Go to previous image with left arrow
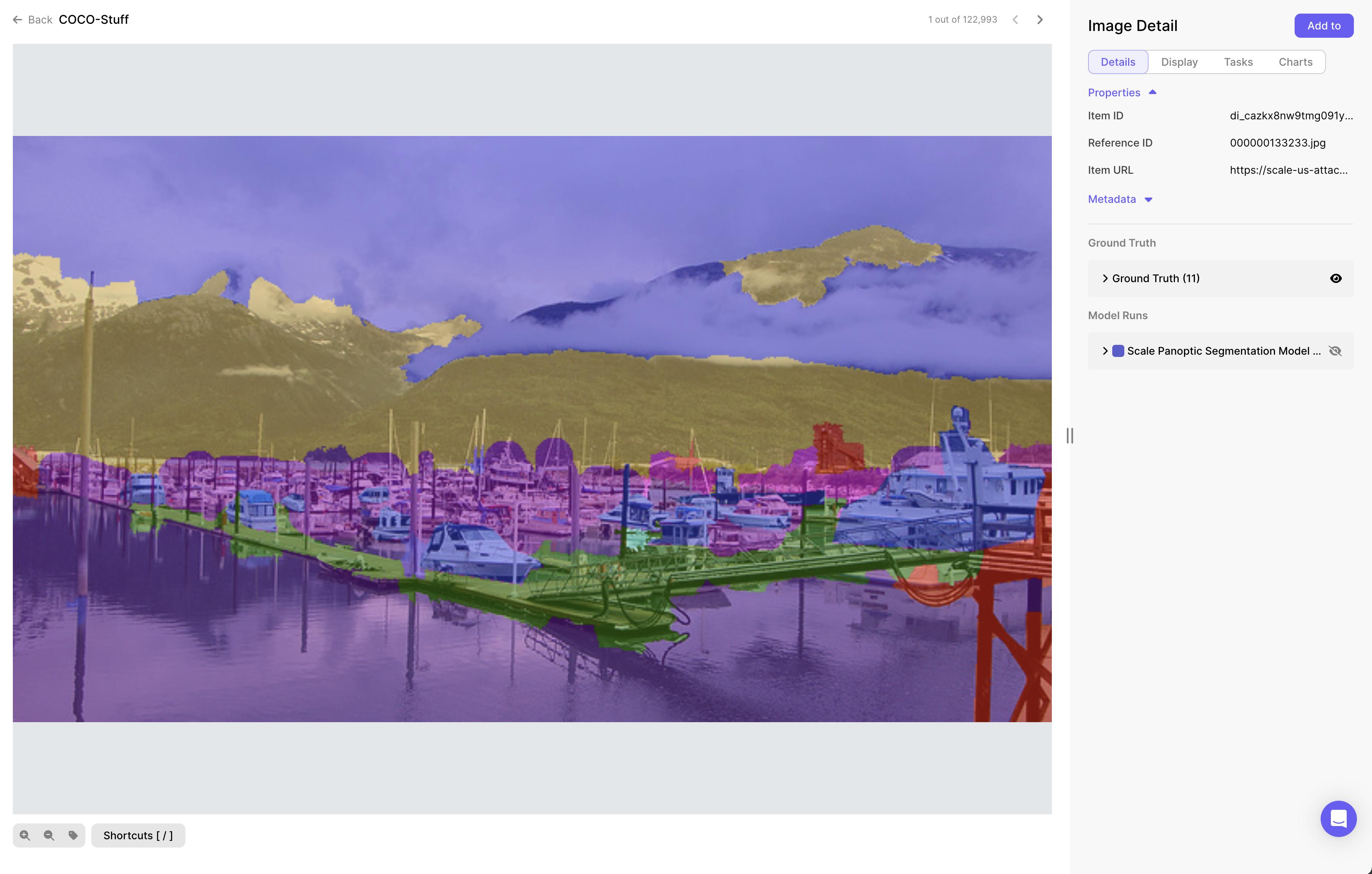 point(1015,19)
